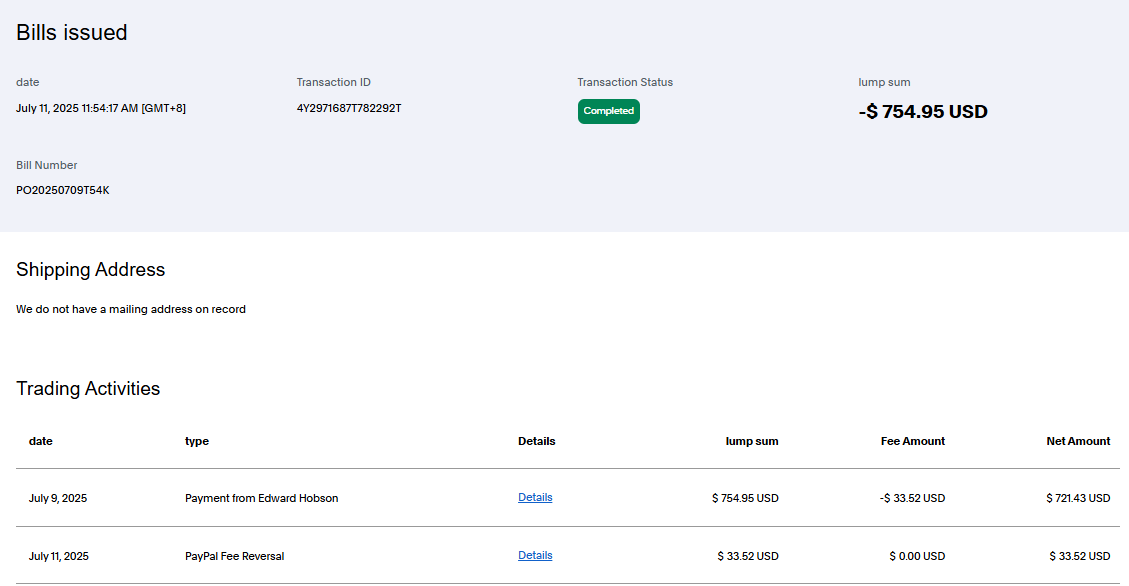1129x586 pixels.
Task: Click the bill number PO20250709T54K
Action: pos(63,190)
